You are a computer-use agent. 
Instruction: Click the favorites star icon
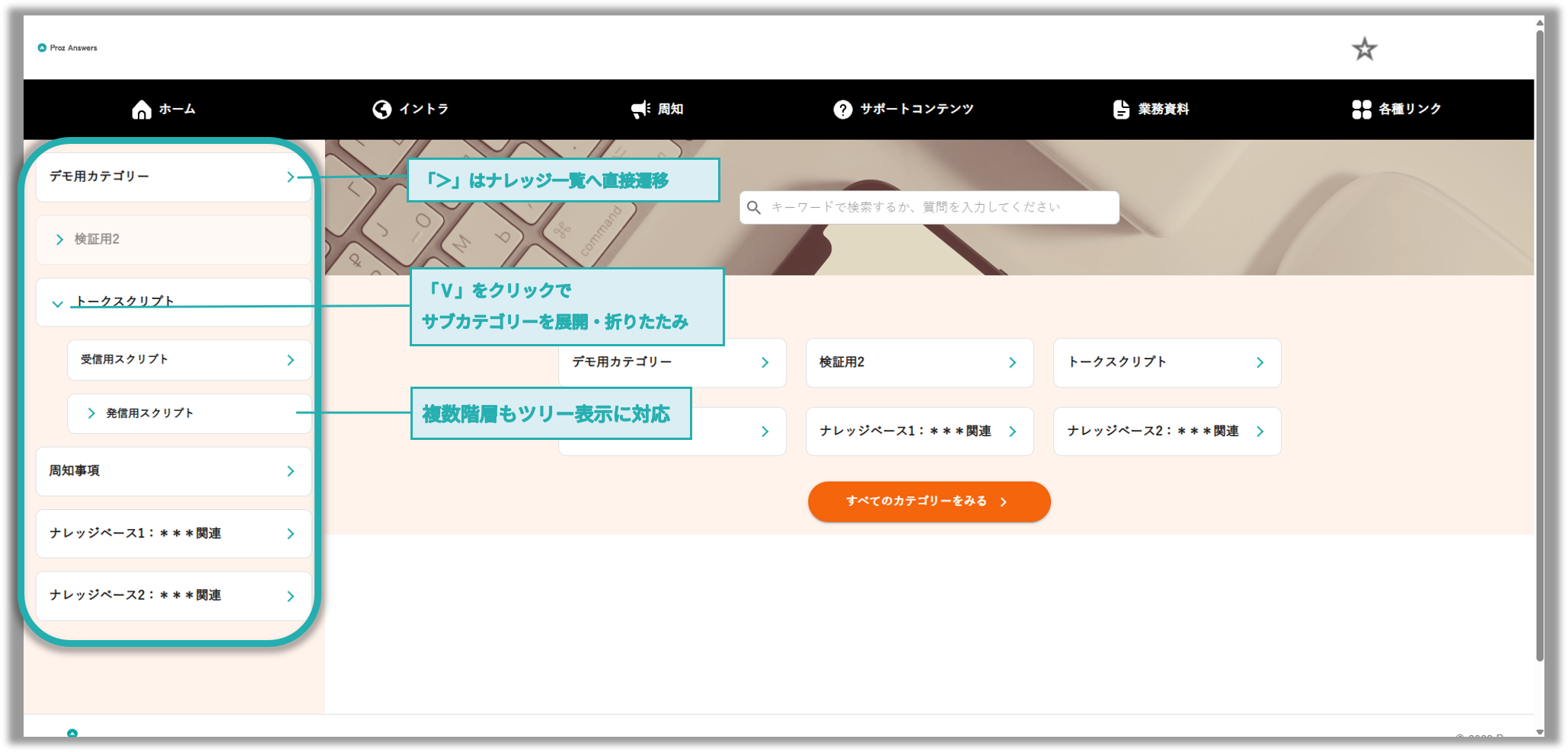pos(1364,49)
